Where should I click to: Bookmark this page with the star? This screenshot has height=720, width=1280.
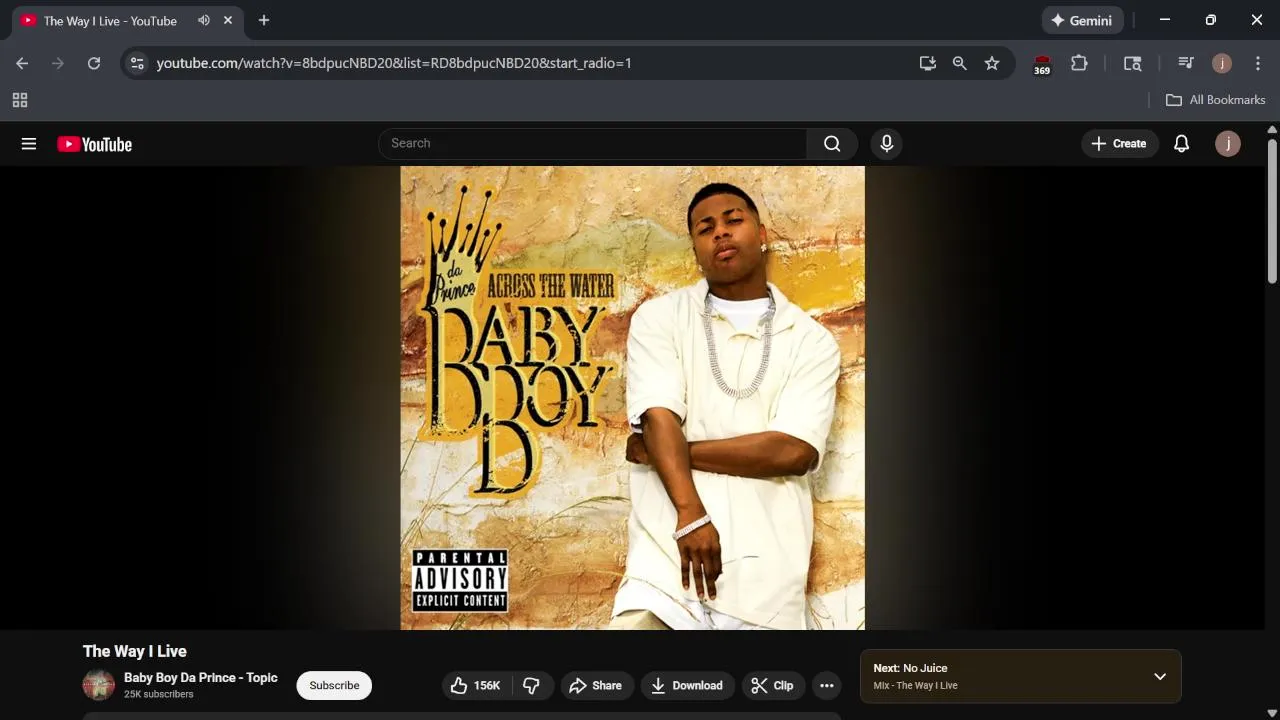(x=992, y=63)
